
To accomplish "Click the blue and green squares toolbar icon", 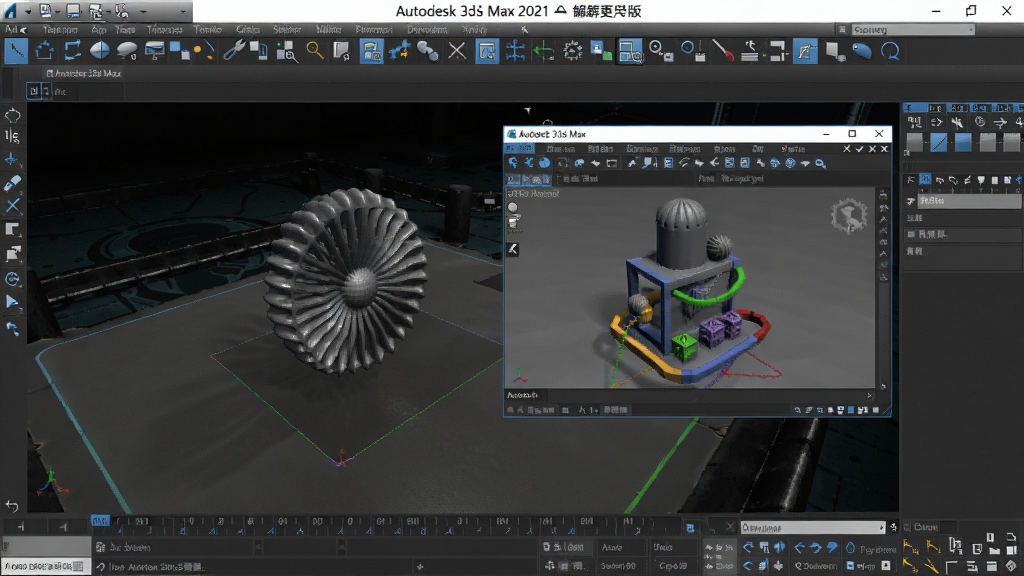I will (601, 51).
